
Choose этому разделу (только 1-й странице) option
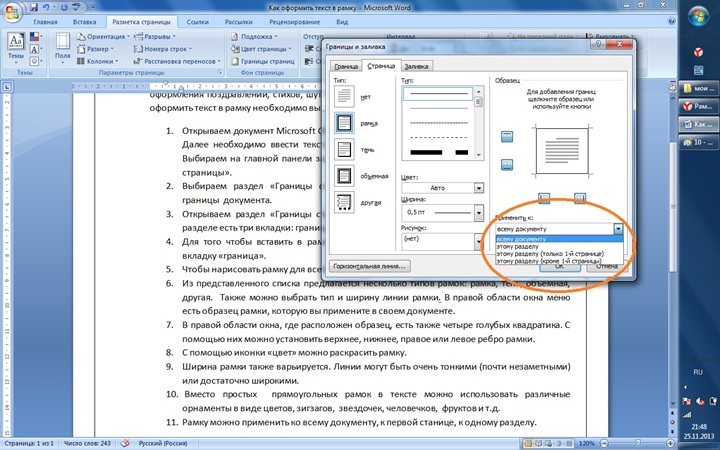559,253
